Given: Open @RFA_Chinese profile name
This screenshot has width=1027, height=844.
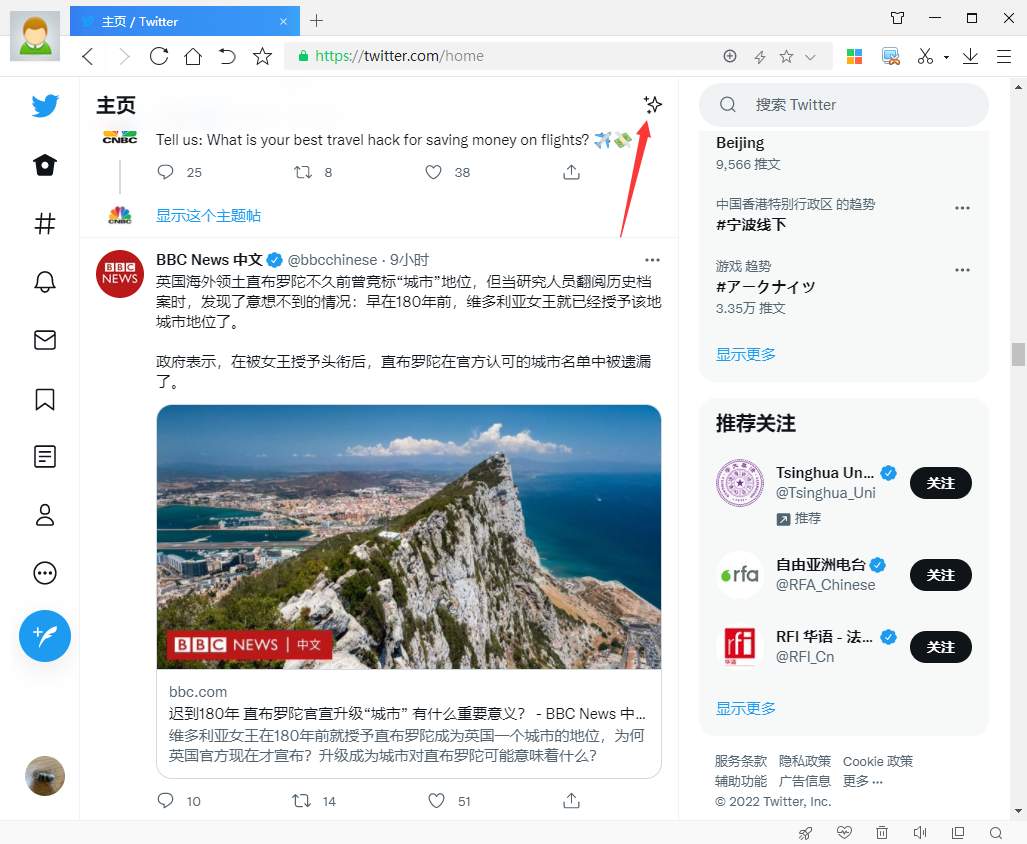Looking at the screenshot, I should pos(825,585).
